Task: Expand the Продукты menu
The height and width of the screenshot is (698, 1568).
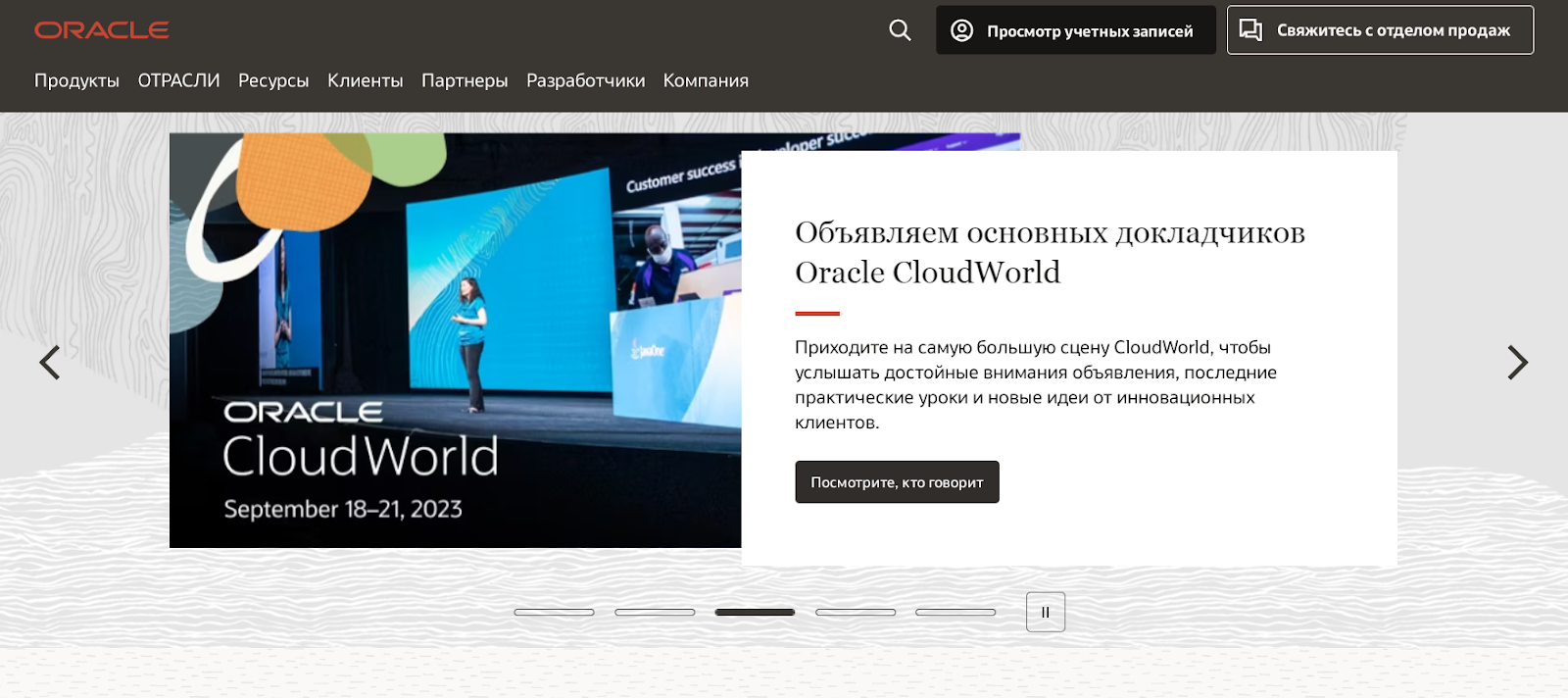Action: (x=76, y=80)
